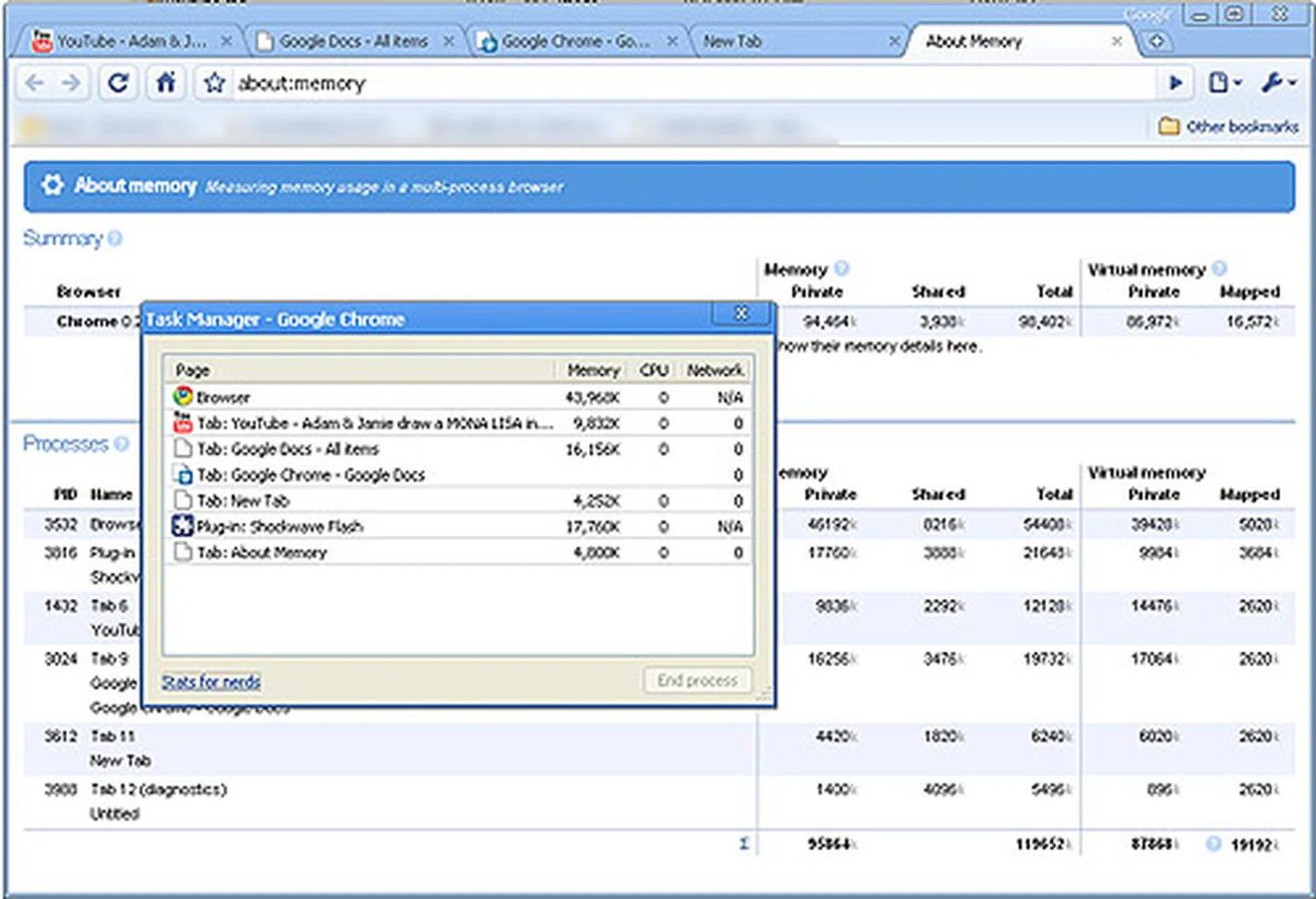Click the page reload icon

119,83
